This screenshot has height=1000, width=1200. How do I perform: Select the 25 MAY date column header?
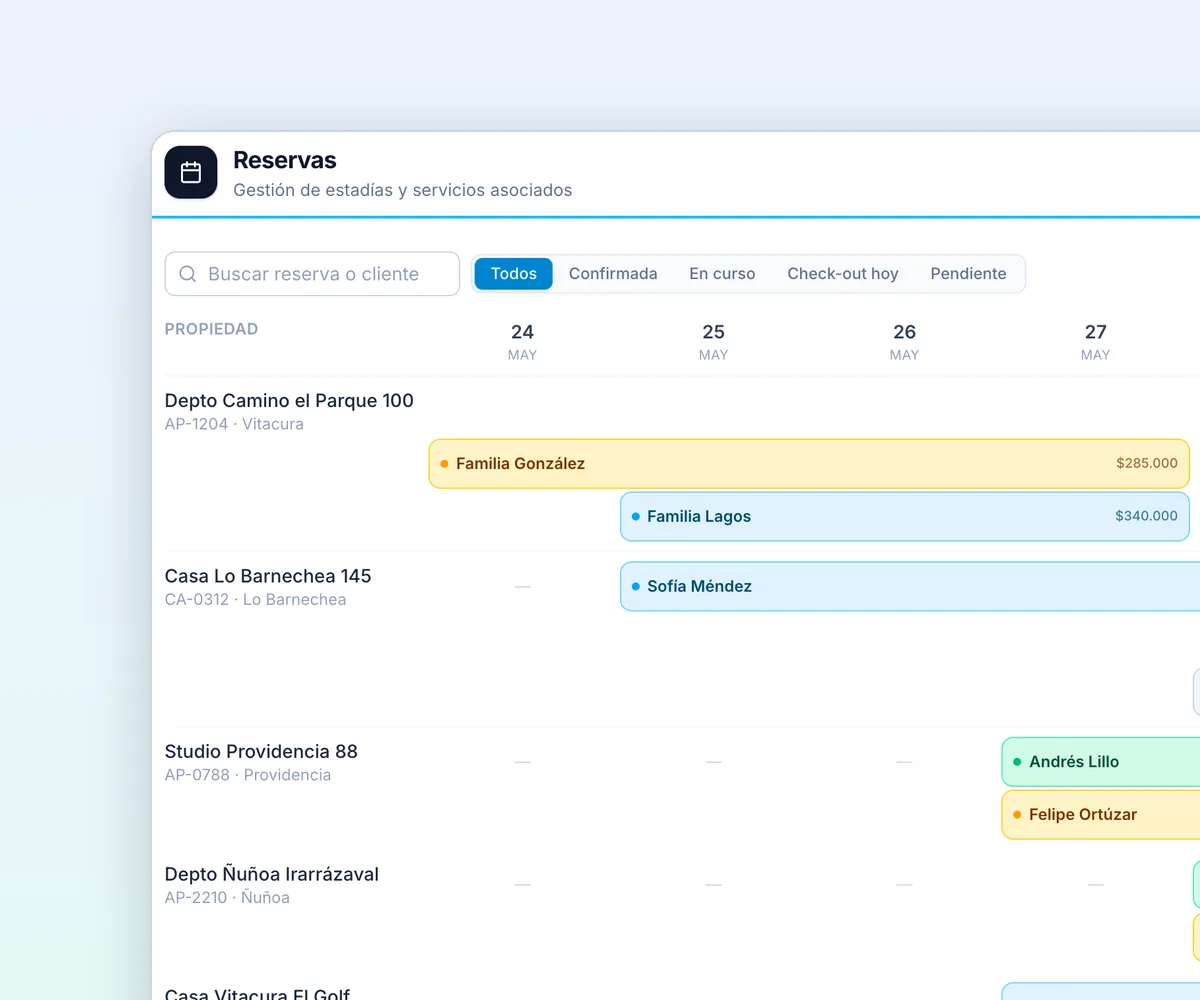click(x=713, y=342)
